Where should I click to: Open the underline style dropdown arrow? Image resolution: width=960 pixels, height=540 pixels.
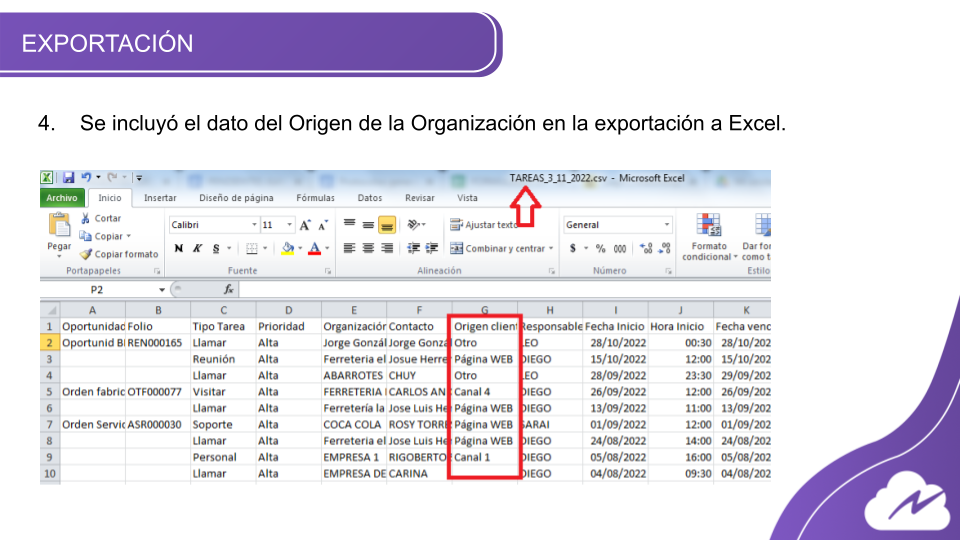click(x=230, y=248)
